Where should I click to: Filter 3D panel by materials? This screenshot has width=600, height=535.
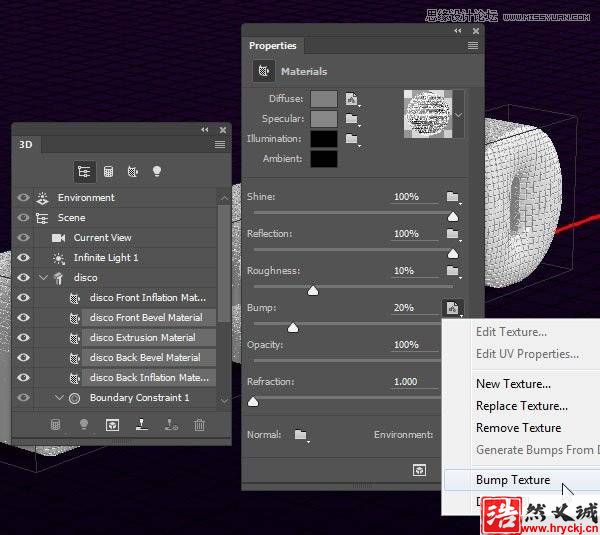tap(132, 171)
